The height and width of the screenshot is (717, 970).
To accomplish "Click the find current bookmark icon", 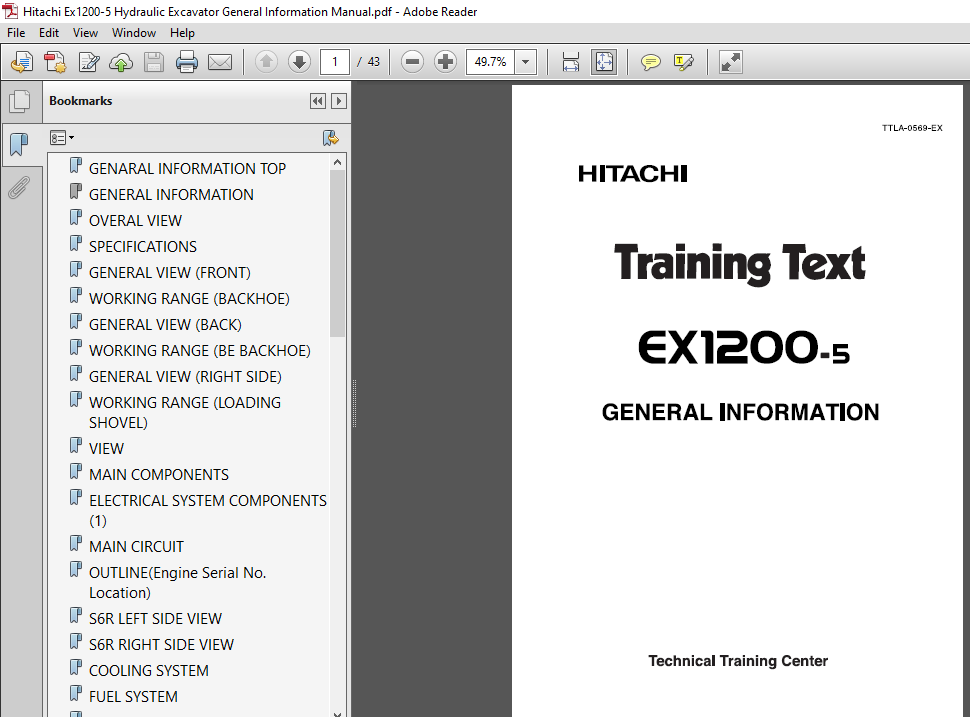I will (x=330, y=138).
